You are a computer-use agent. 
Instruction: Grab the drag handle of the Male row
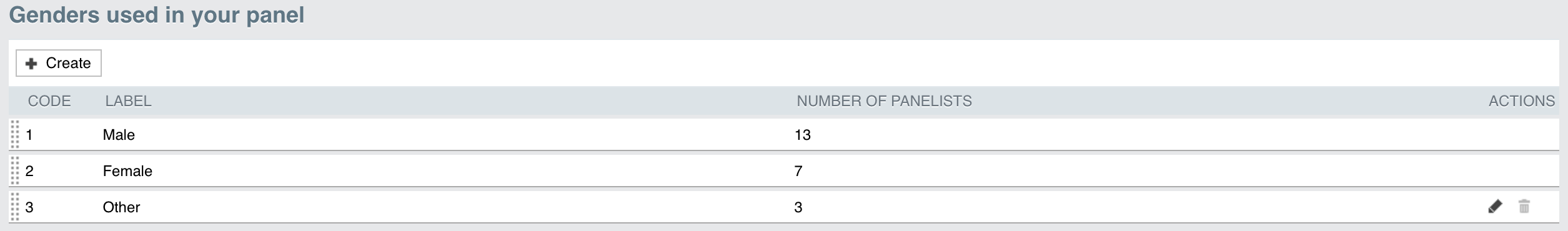[x=15, y=134]
